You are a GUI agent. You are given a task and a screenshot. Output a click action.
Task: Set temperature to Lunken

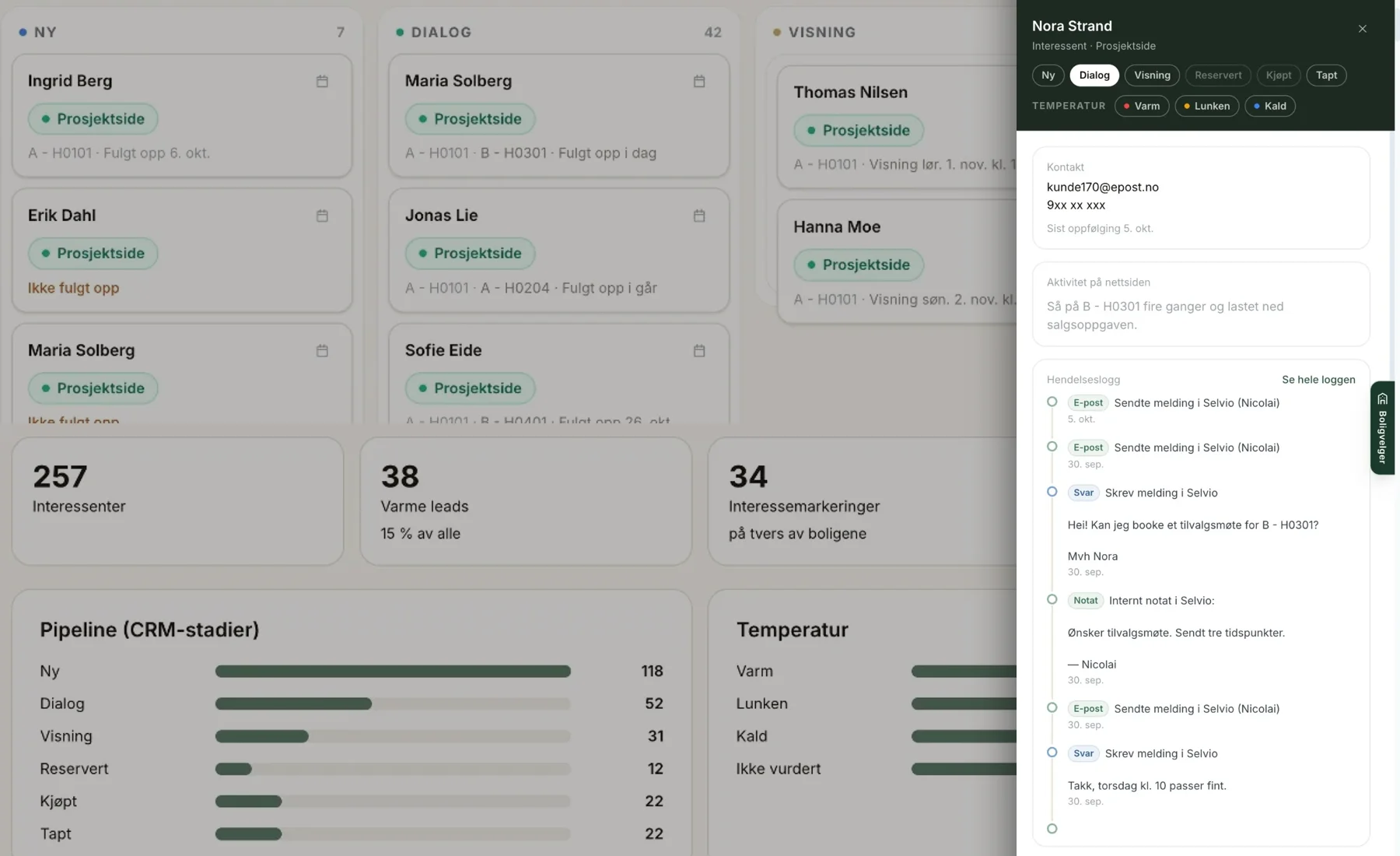pyautogui.click(x=1207, y=106)
